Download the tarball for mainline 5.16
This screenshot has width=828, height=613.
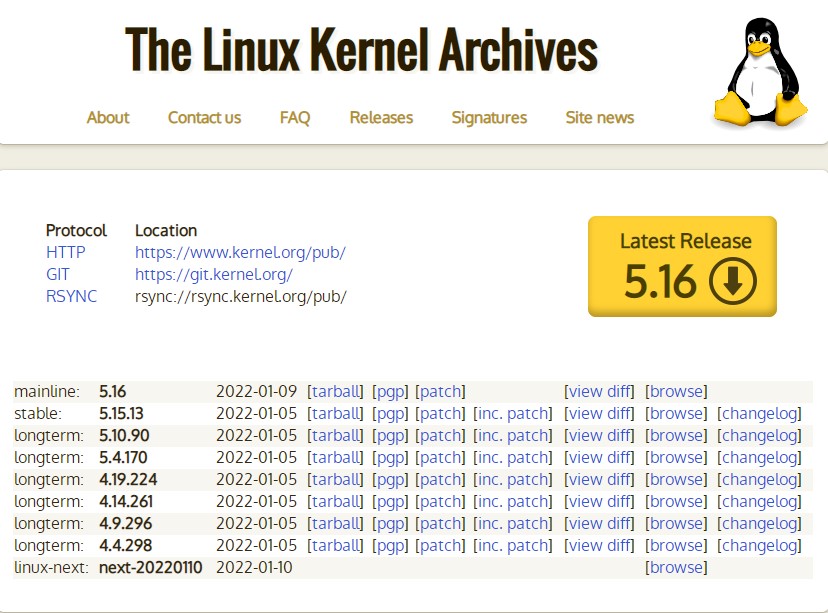click(335, 391)
